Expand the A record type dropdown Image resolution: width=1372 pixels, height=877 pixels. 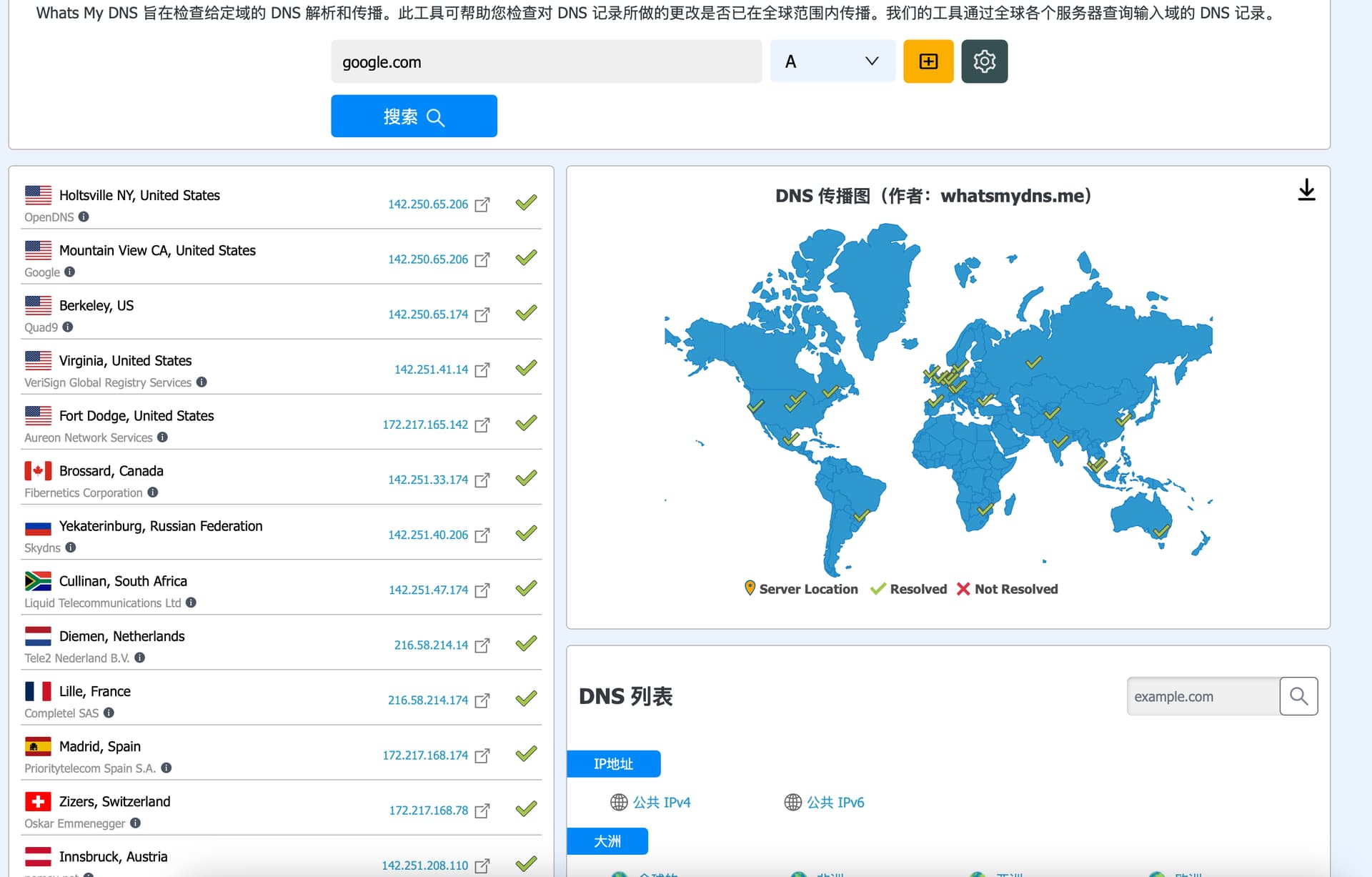(832, 61)
